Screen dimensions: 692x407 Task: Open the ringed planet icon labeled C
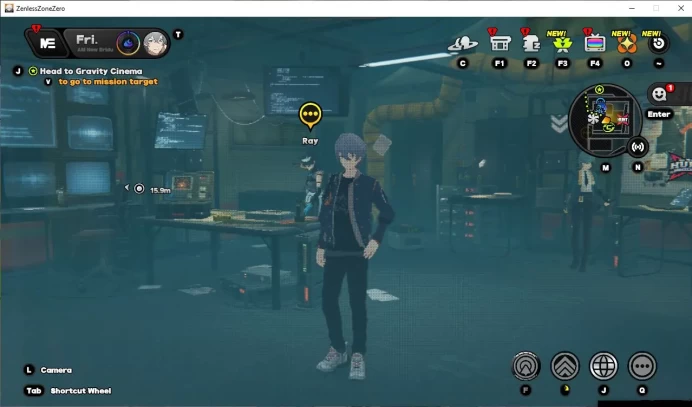[x=463, y=44]
